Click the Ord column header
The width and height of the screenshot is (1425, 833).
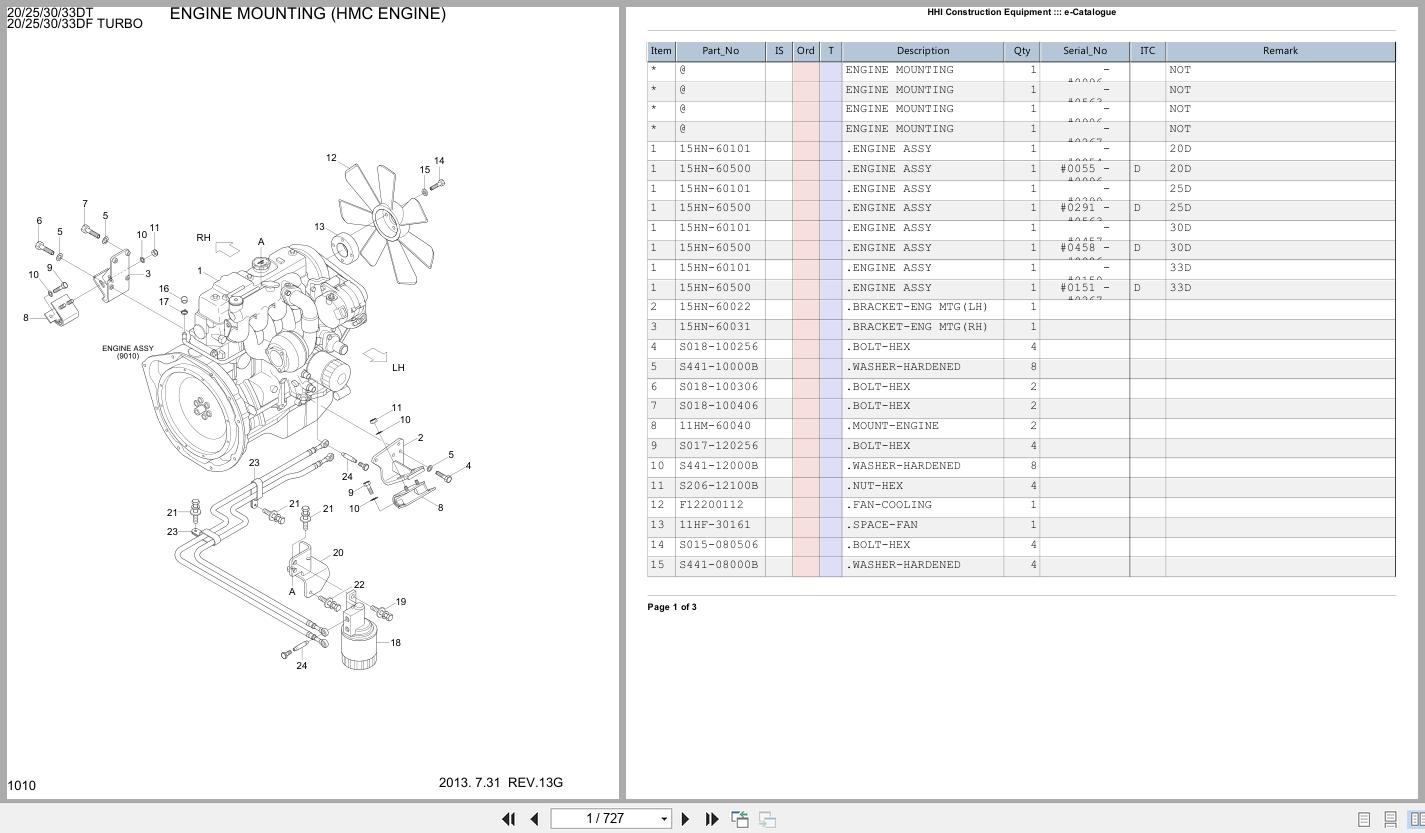pos(805,51)
